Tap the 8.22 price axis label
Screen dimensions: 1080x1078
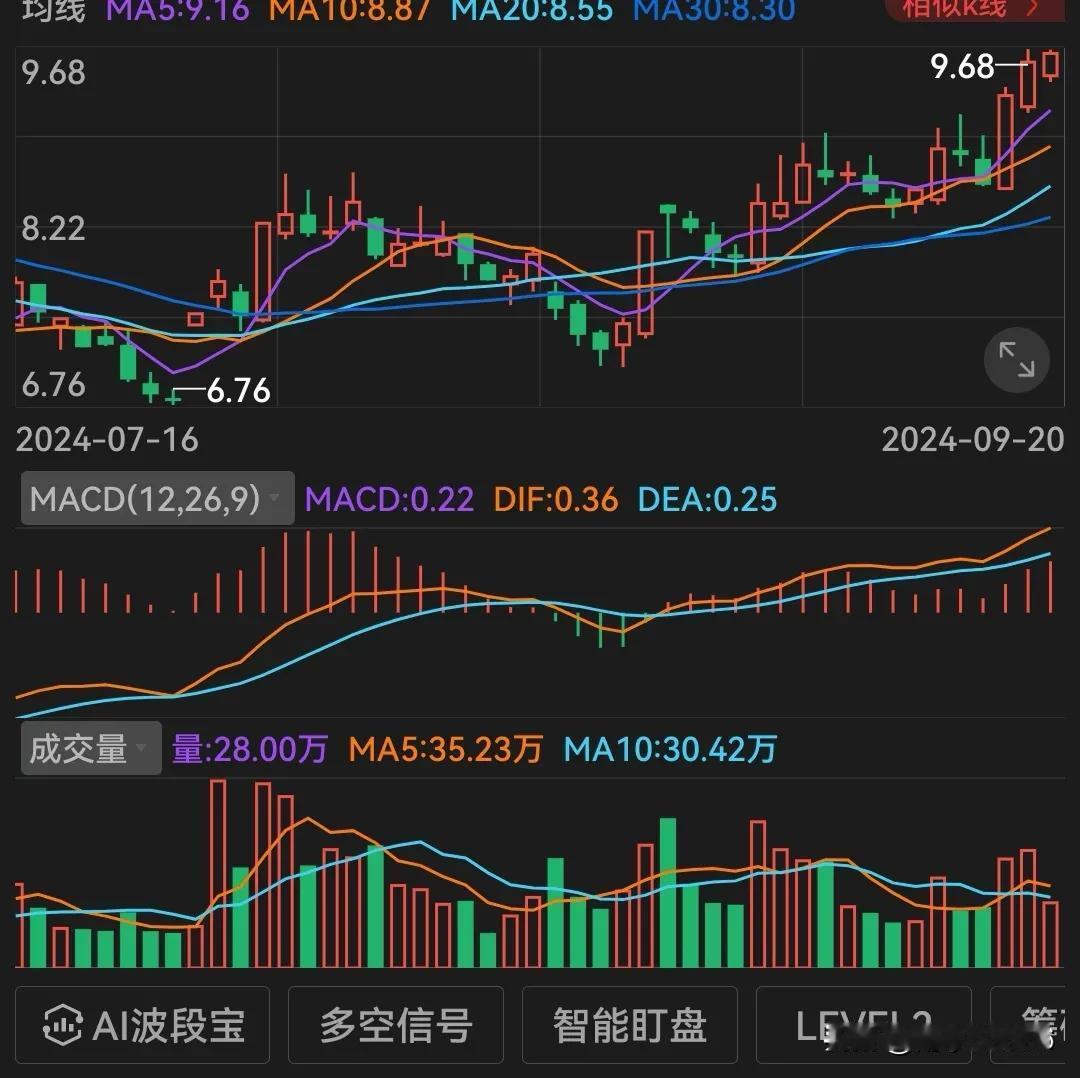click(x=53, y=229)
